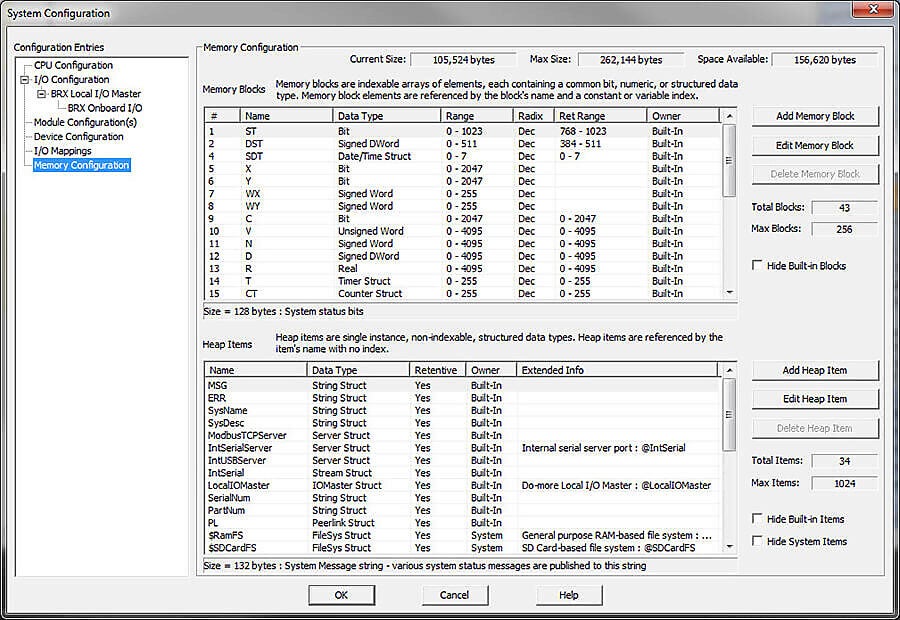This screenshot has width=900, height=620.
Task: Click the Extended Info column header
Action: pos(617,370)
